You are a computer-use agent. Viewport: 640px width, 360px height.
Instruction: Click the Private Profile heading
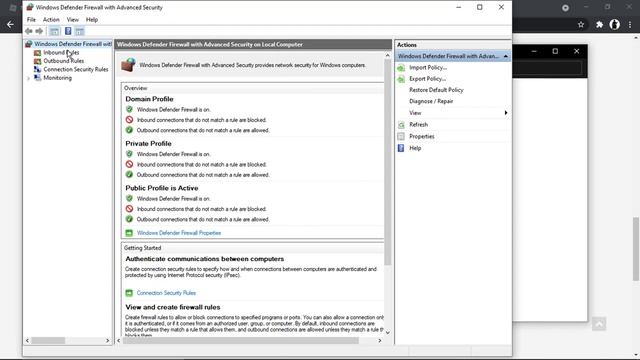[149, 143]
